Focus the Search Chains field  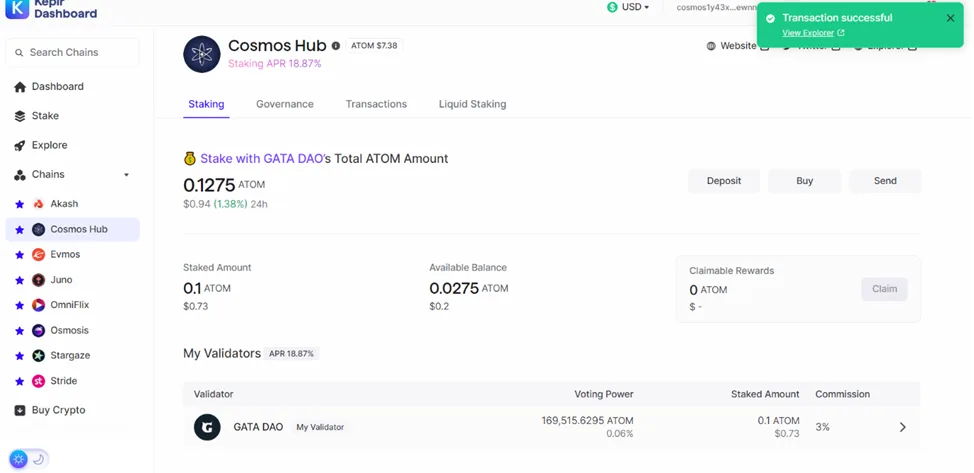73,53
